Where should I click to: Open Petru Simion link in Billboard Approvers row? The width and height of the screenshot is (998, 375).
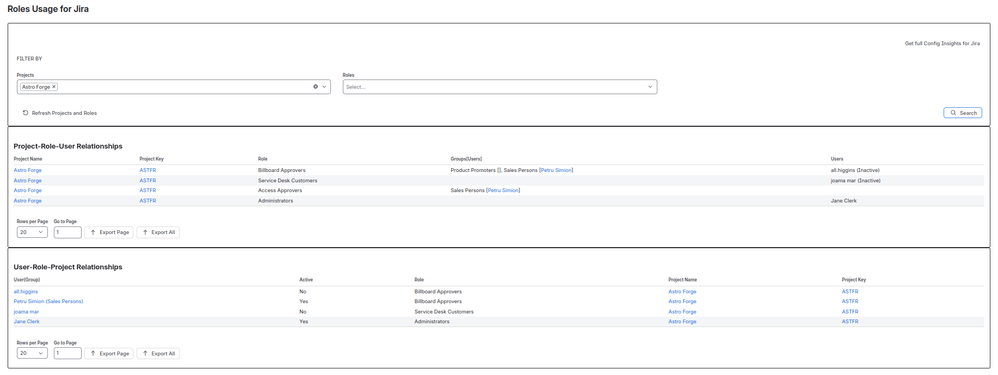(x=556, y=170)
